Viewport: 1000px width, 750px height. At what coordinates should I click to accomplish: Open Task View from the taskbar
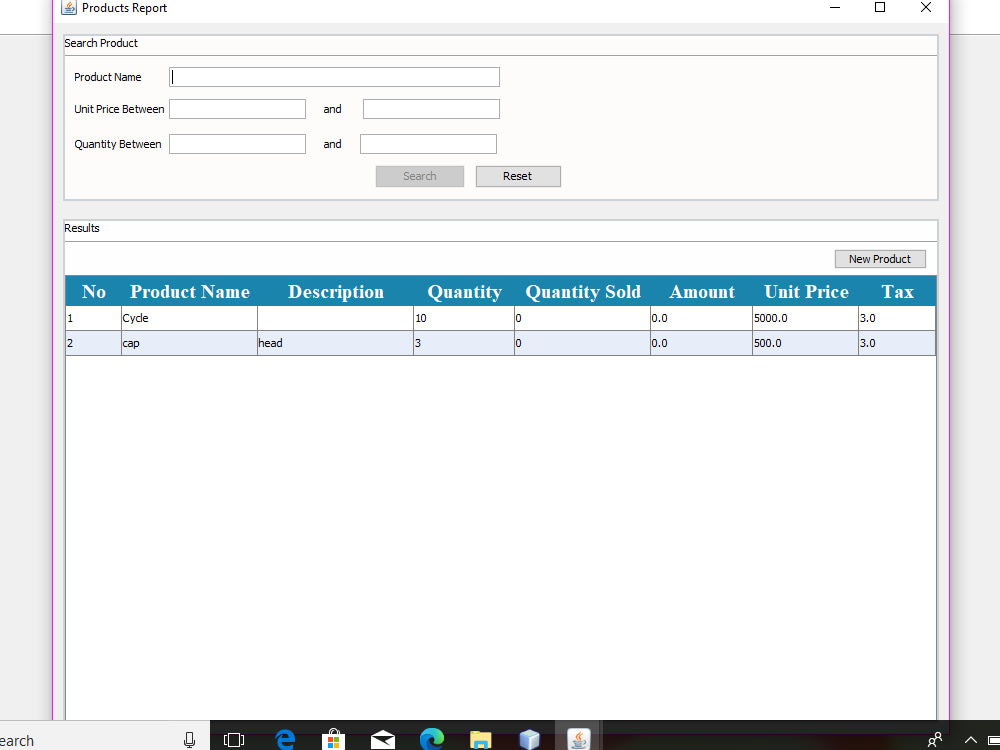(234, 740)
